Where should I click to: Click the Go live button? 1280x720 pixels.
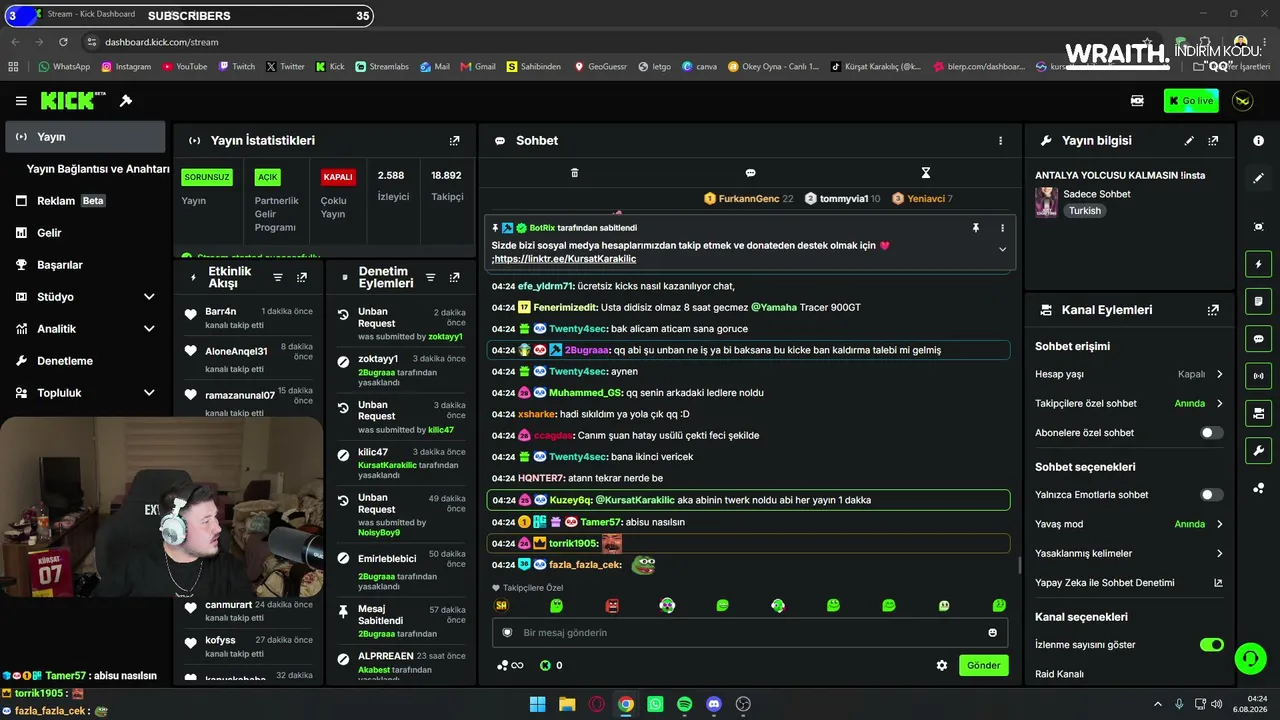[x=1191, y=101]
